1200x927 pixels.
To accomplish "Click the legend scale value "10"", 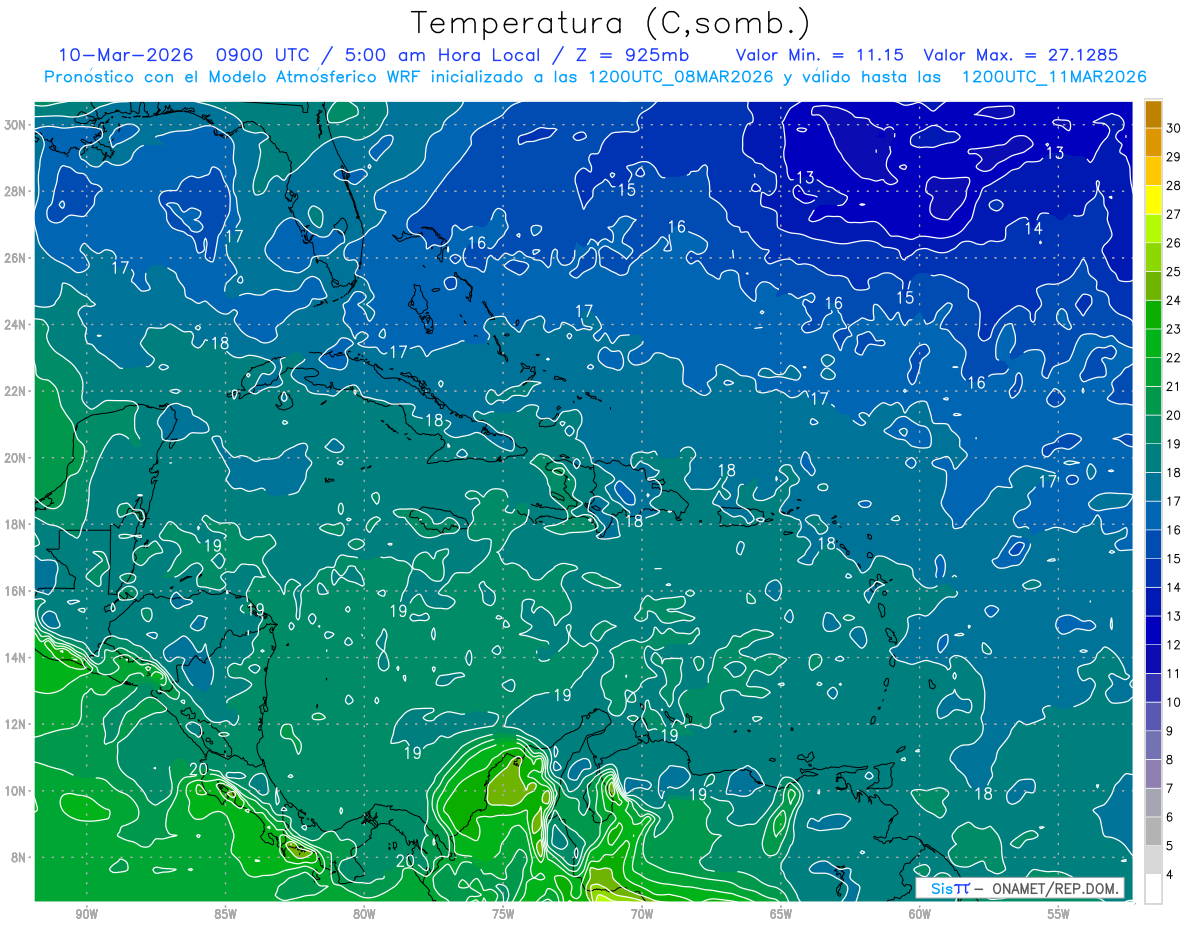I will (1174, 703).
